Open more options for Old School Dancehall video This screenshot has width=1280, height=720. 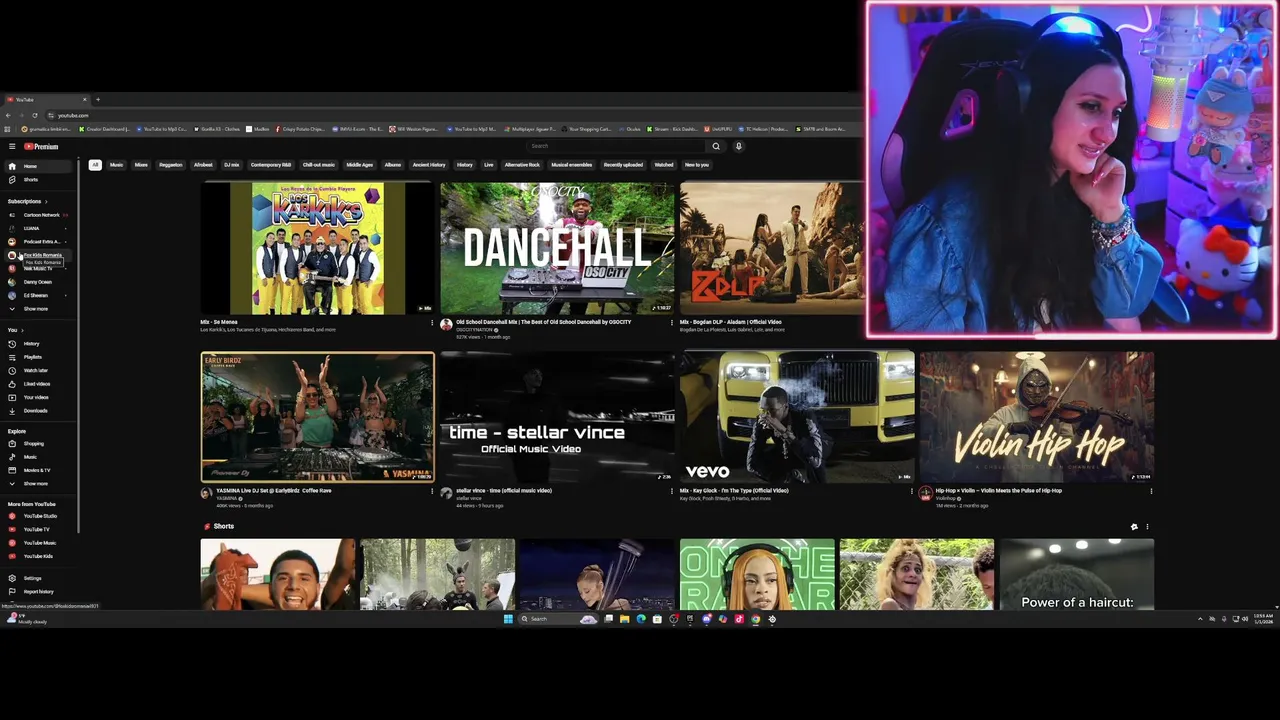[x=672, y=323]
